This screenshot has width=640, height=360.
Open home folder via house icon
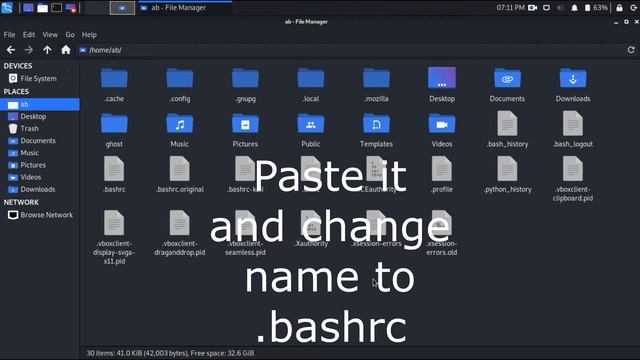pos(66,50)
